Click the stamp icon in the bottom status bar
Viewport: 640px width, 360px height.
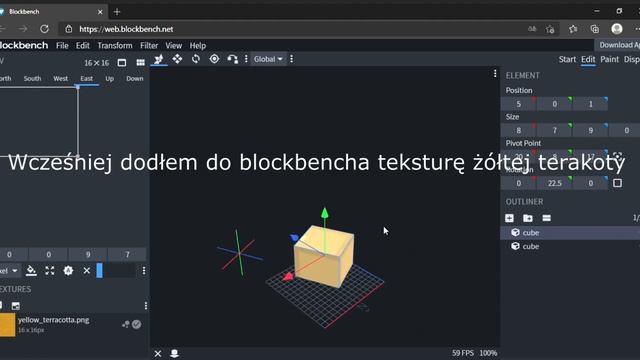[174, 353]
